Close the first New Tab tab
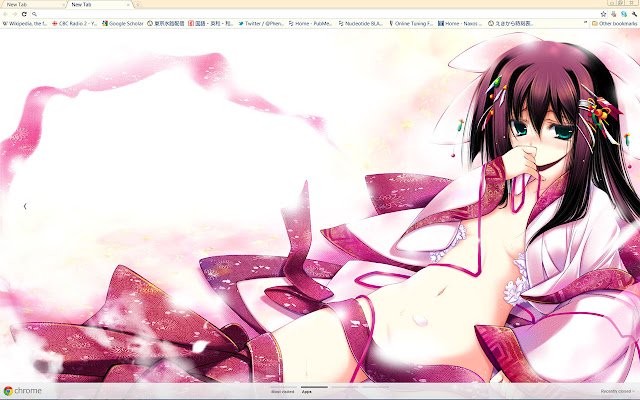 64,4
